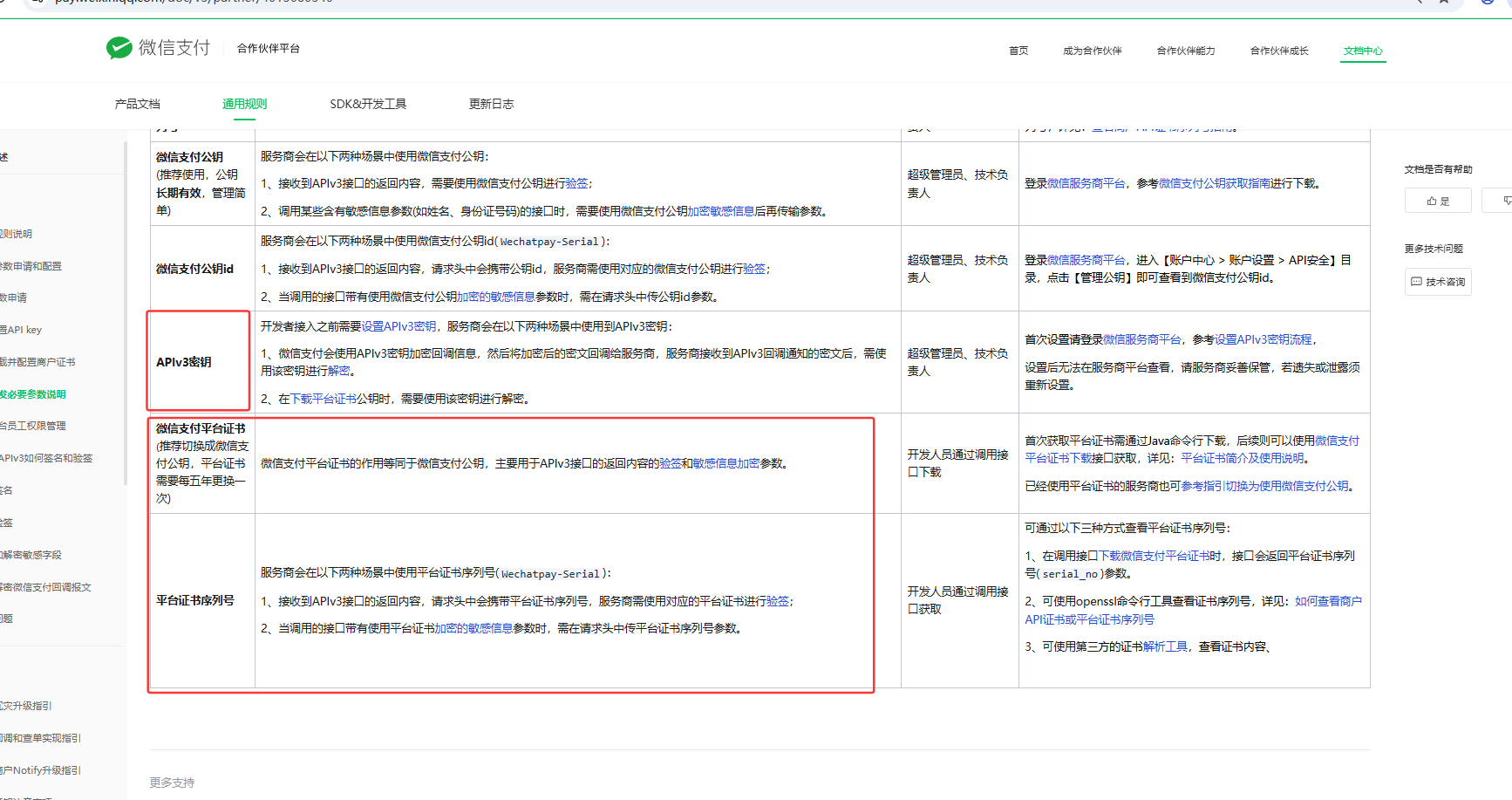The image size is (1512, 800).
Task: Open 加密的敏感信息 link in the 平台证书序列号 row
Action: coord(473,628)
